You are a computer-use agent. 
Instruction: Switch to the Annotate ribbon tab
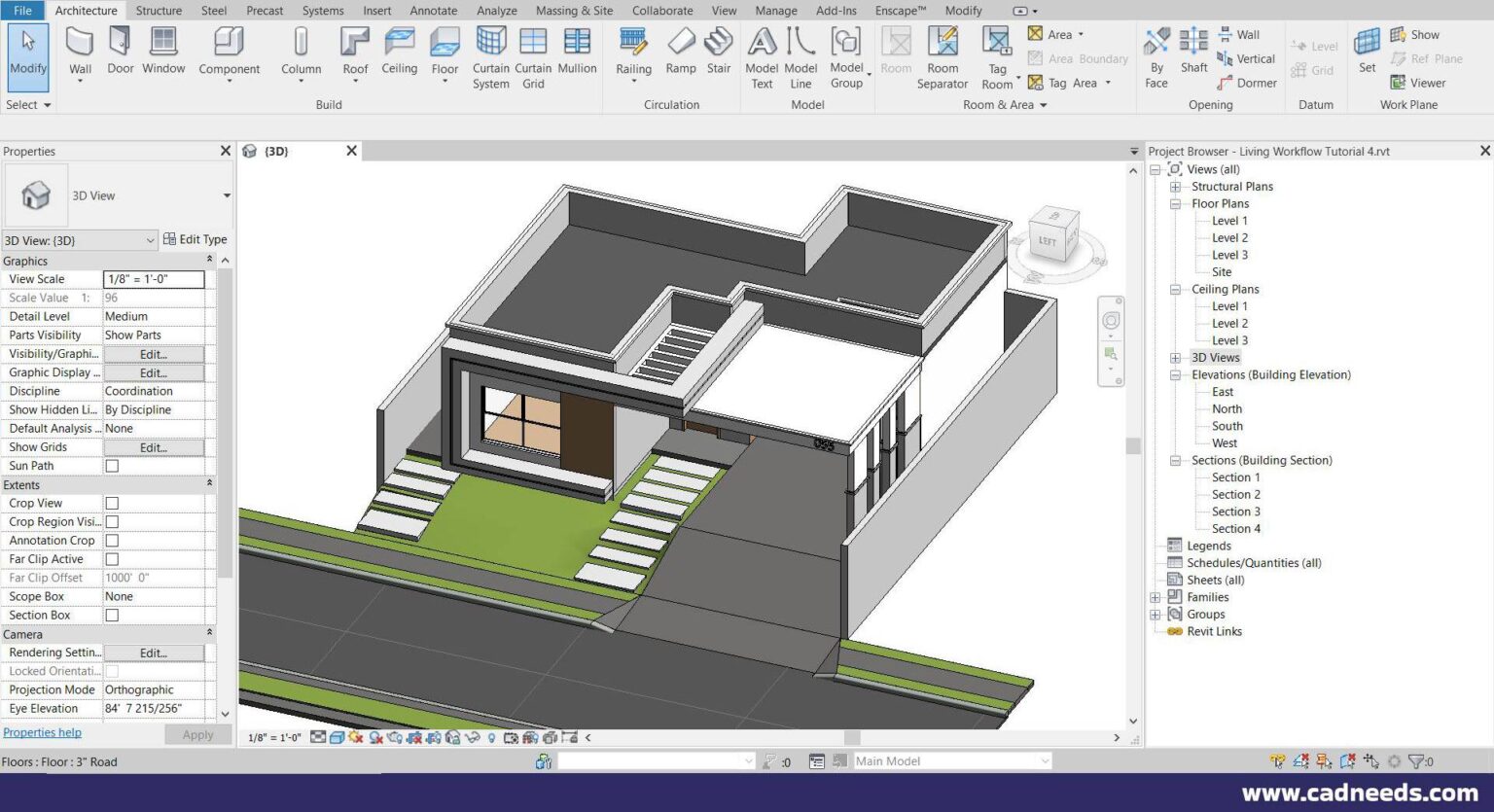[434, 11]
